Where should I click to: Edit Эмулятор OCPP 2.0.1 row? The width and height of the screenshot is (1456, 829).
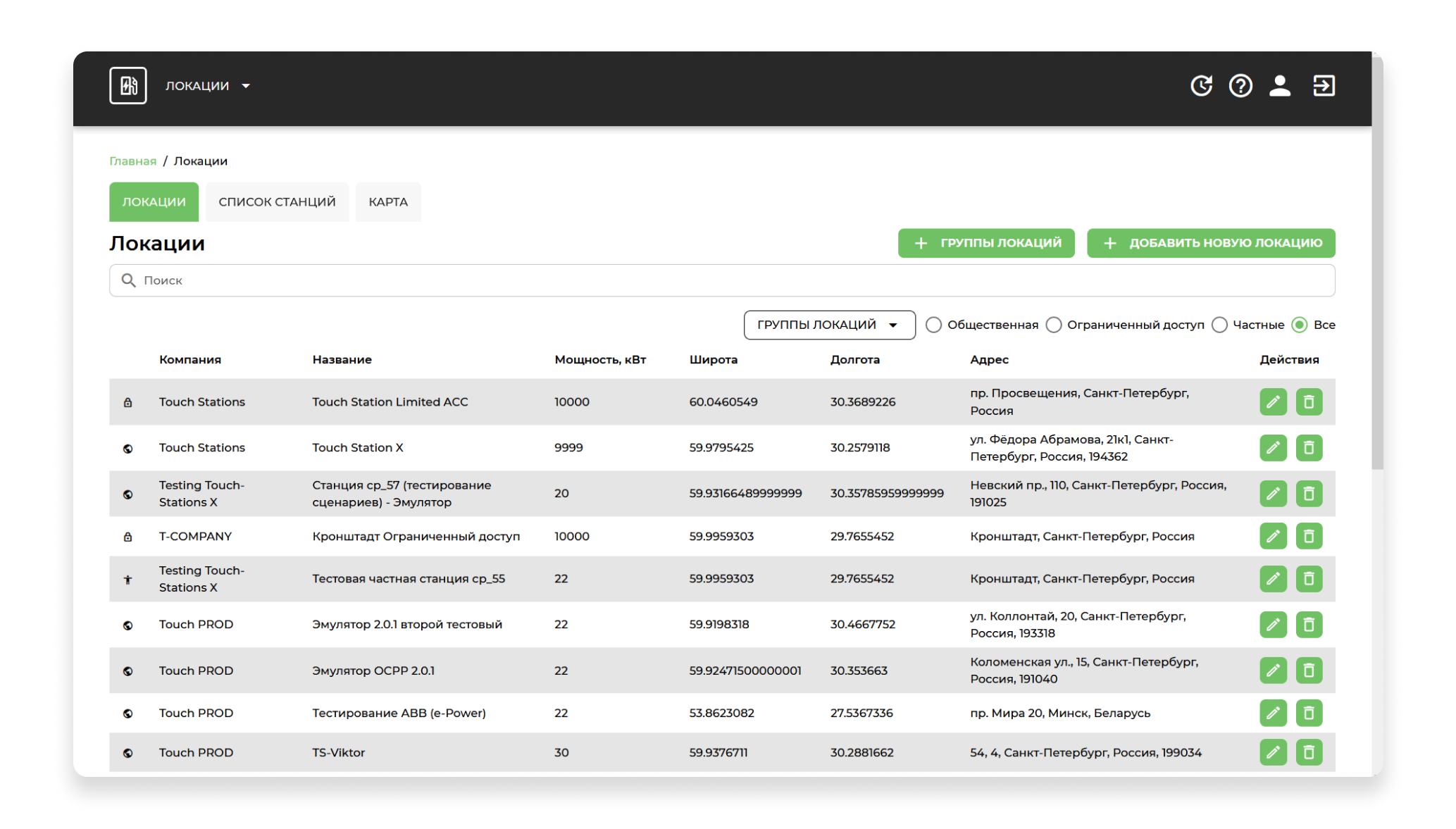coord(1273,671)
